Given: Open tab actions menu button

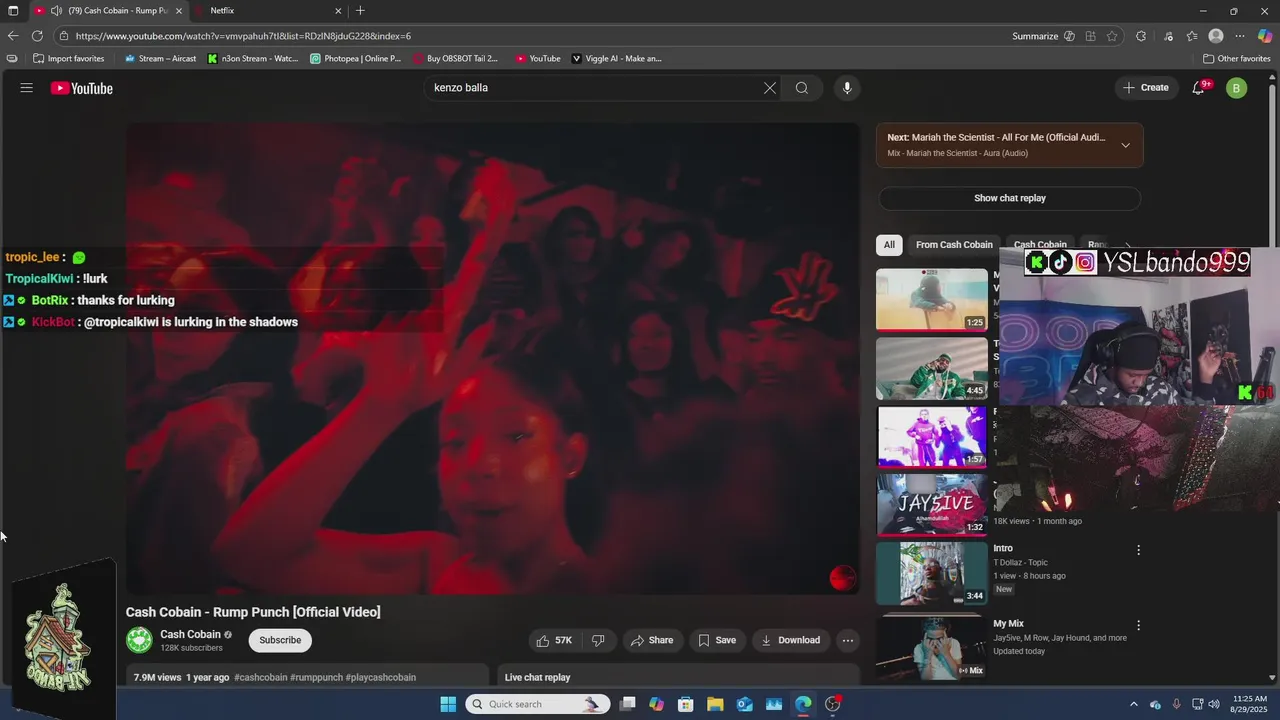Looking at the screenshot, I should 13,11.
